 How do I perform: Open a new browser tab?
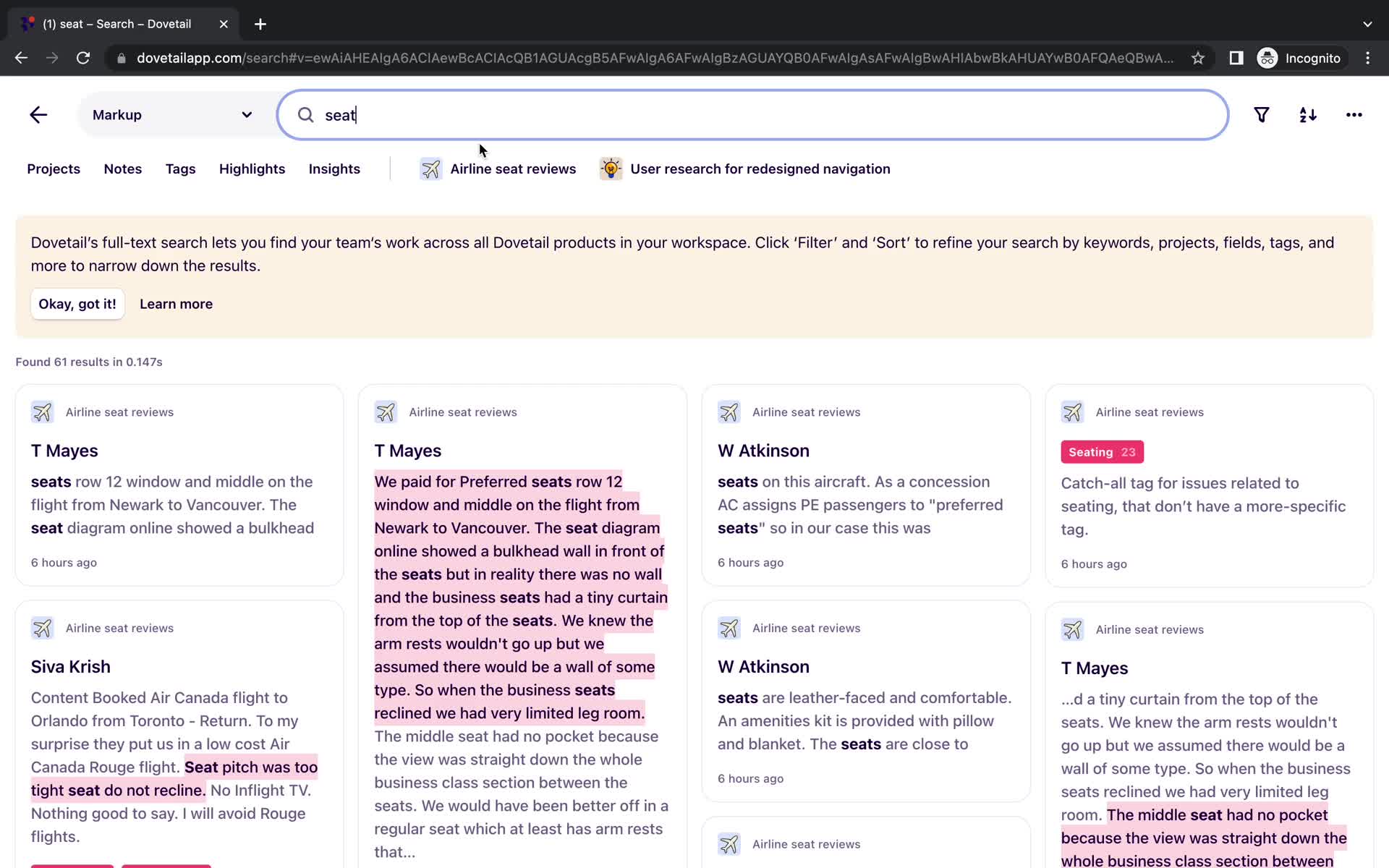[260, 24]
